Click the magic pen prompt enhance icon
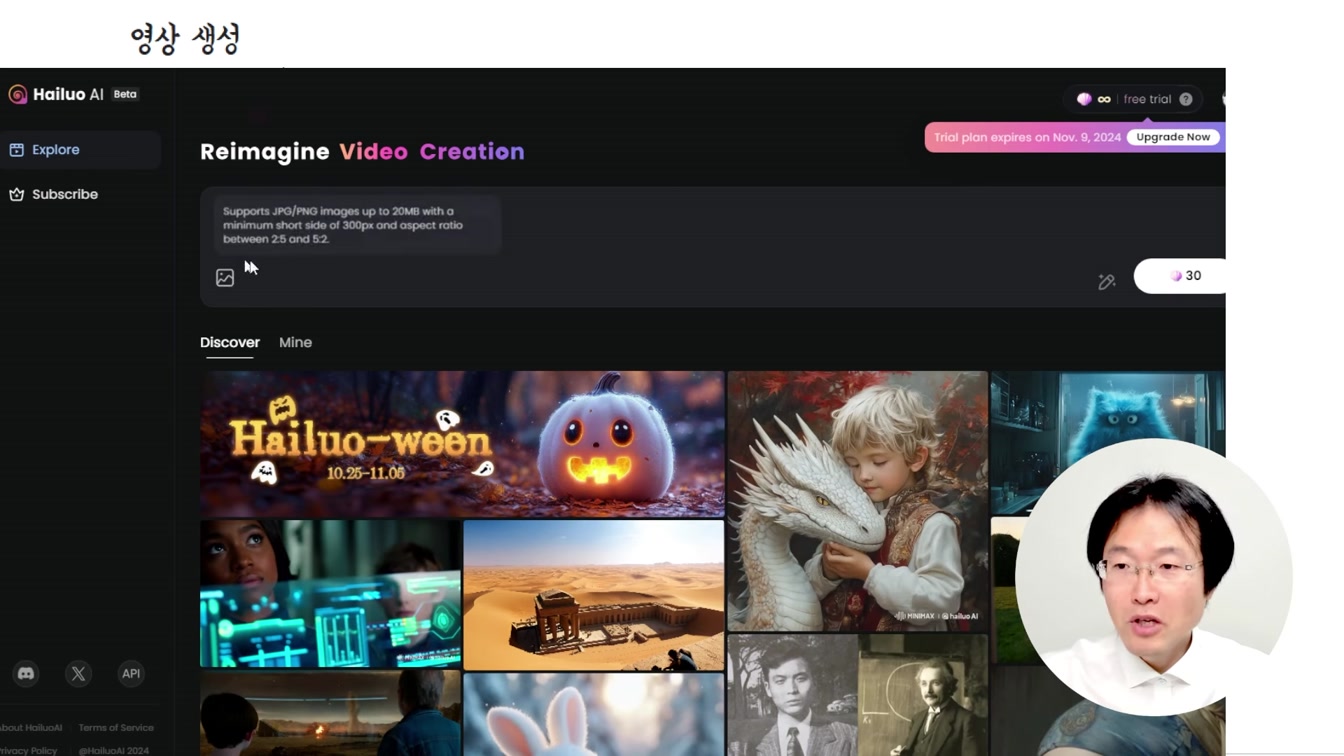The height and width of the screenshot is (756, 1344). 1106,282
